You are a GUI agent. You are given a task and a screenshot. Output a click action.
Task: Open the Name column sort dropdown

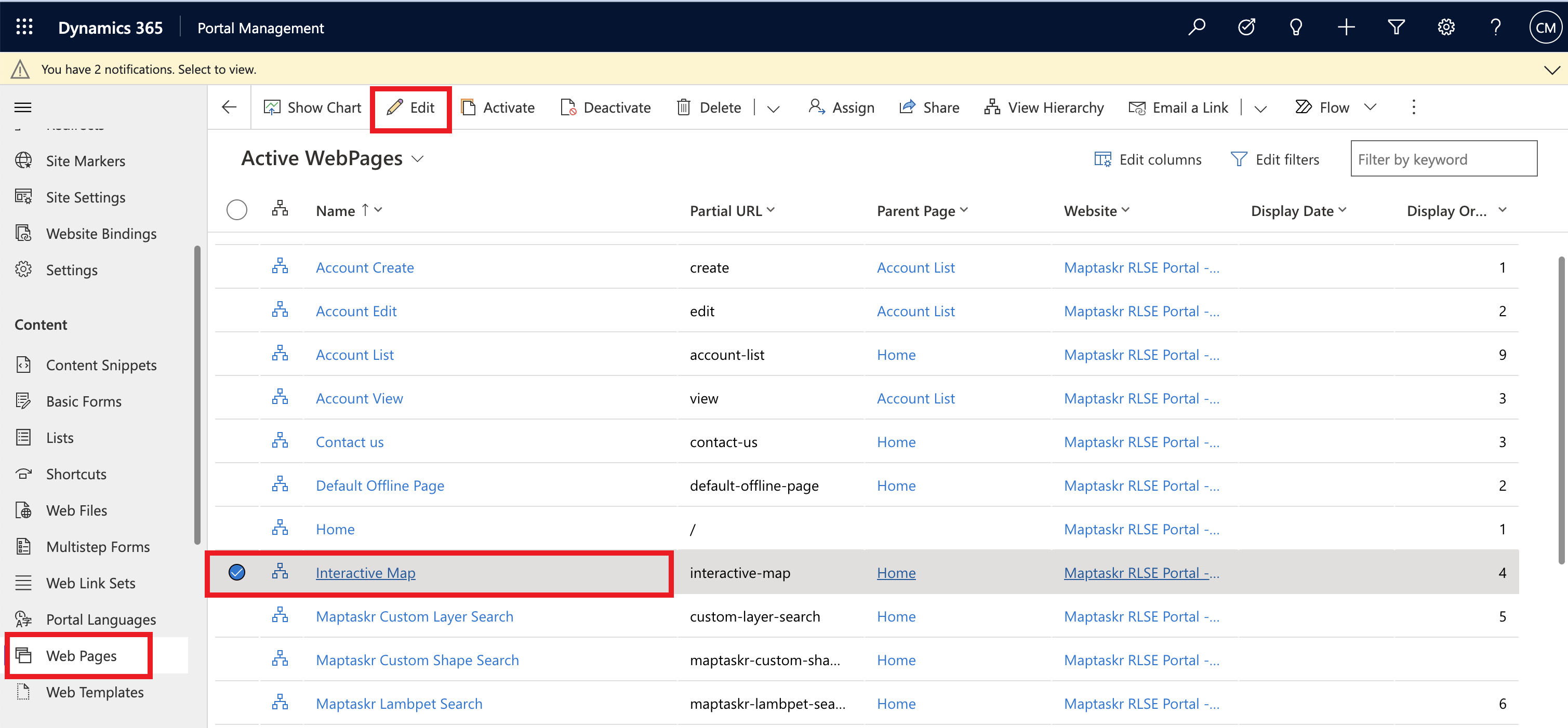coord(378,210)
